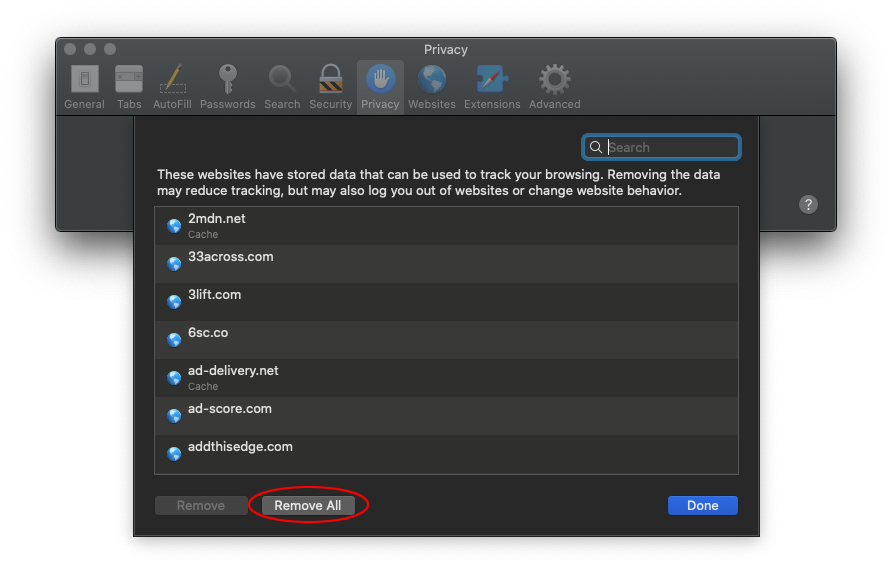Click the globe icon beside ad-delivery.net

[174, 378]
